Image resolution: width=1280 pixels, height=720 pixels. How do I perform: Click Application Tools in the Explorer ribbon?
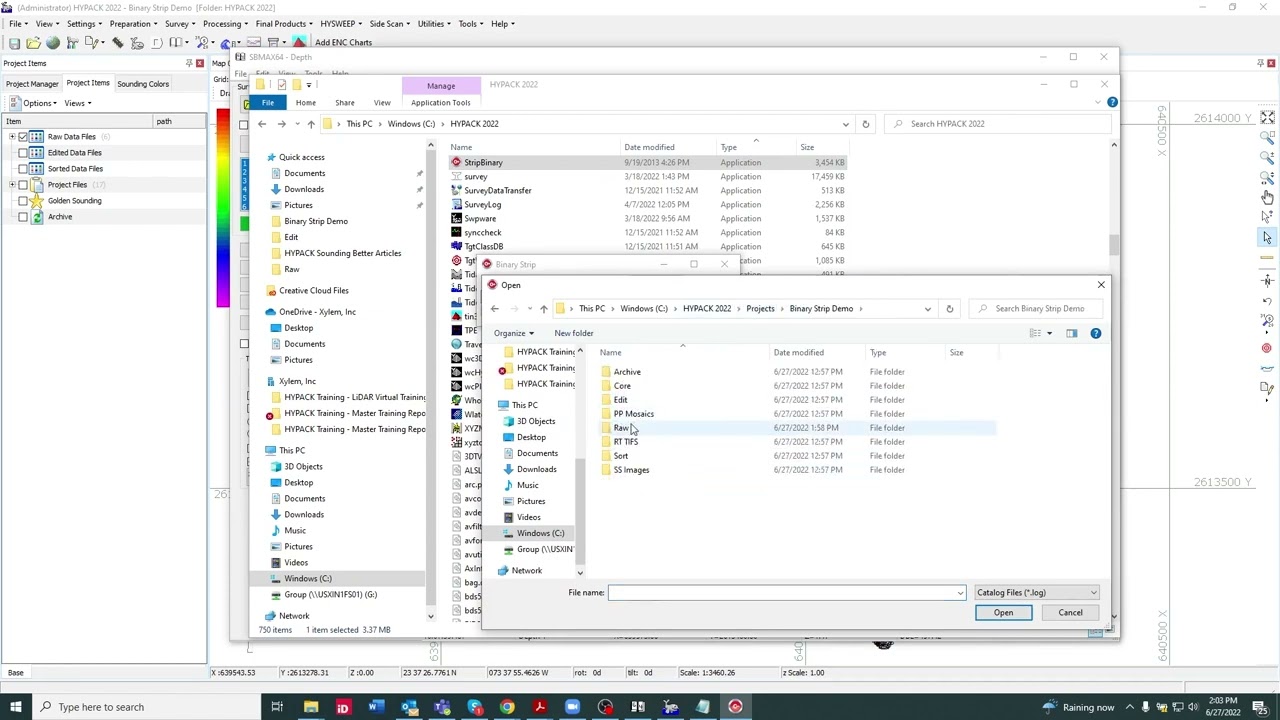[x=440, y=102]
